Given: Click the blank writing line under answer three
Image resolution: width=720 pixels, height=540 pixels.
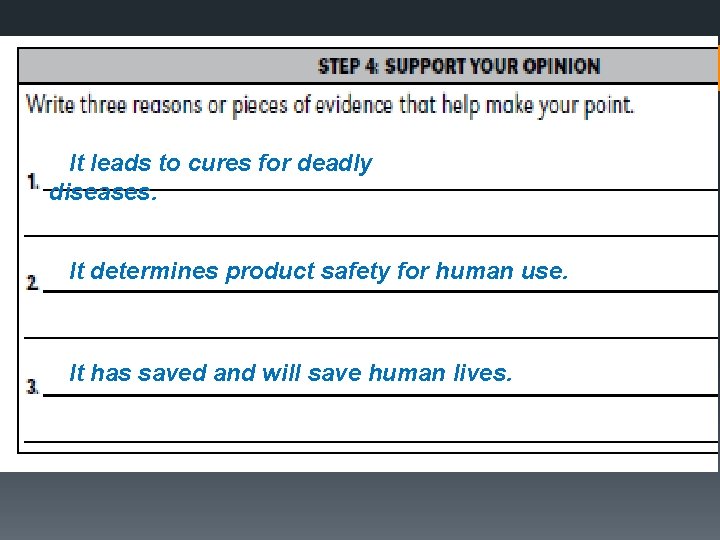Looking at the screenshot, I should point(371,441).
